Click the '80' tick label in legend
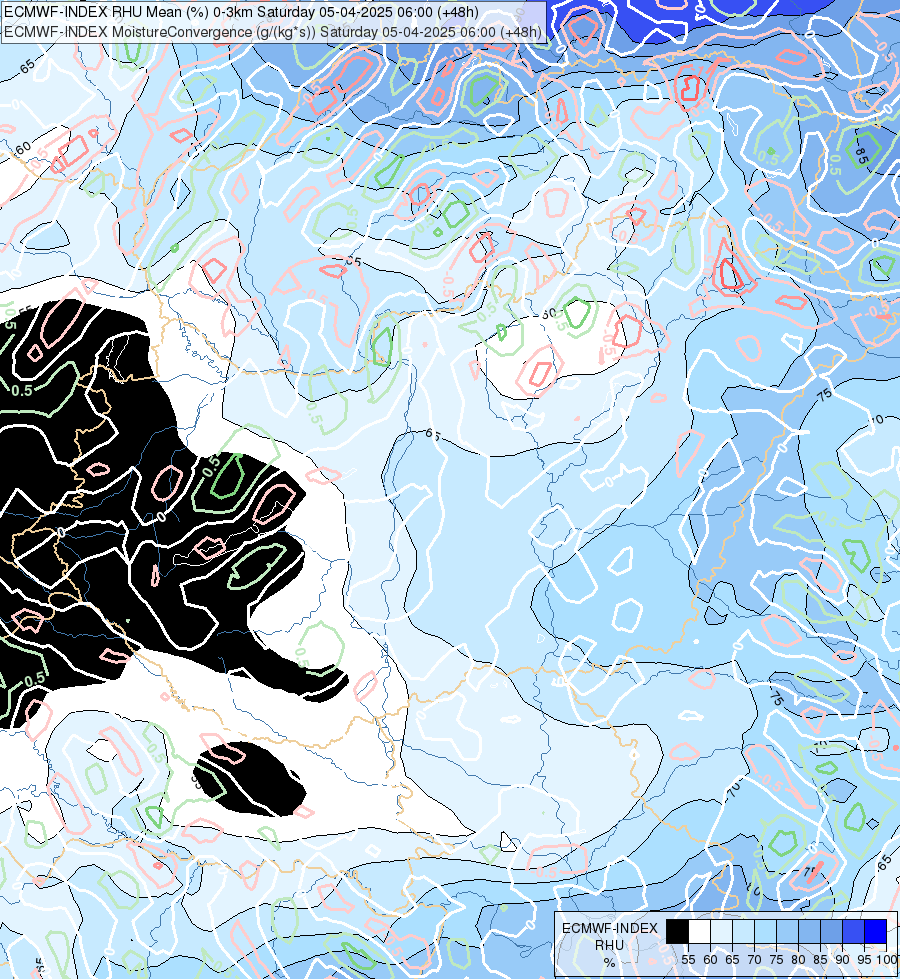Image resolution: width=900 pixels, height=979 pixels. pyautogui.click(x=798, y=960)
